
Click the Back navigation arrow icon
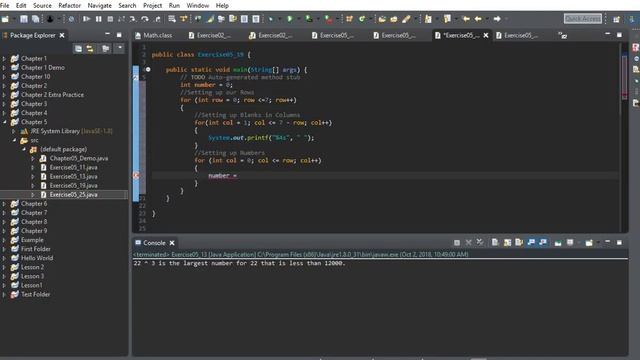pos(478,19)
